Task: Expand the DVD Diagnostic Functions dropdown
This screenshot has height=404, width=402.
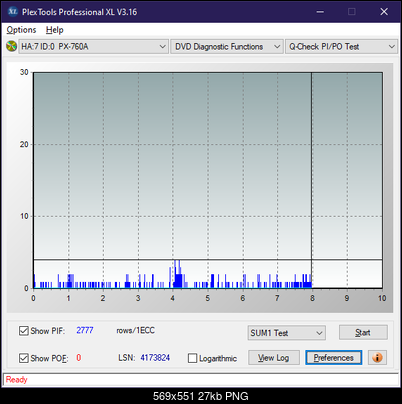Action: coord(227,47)
